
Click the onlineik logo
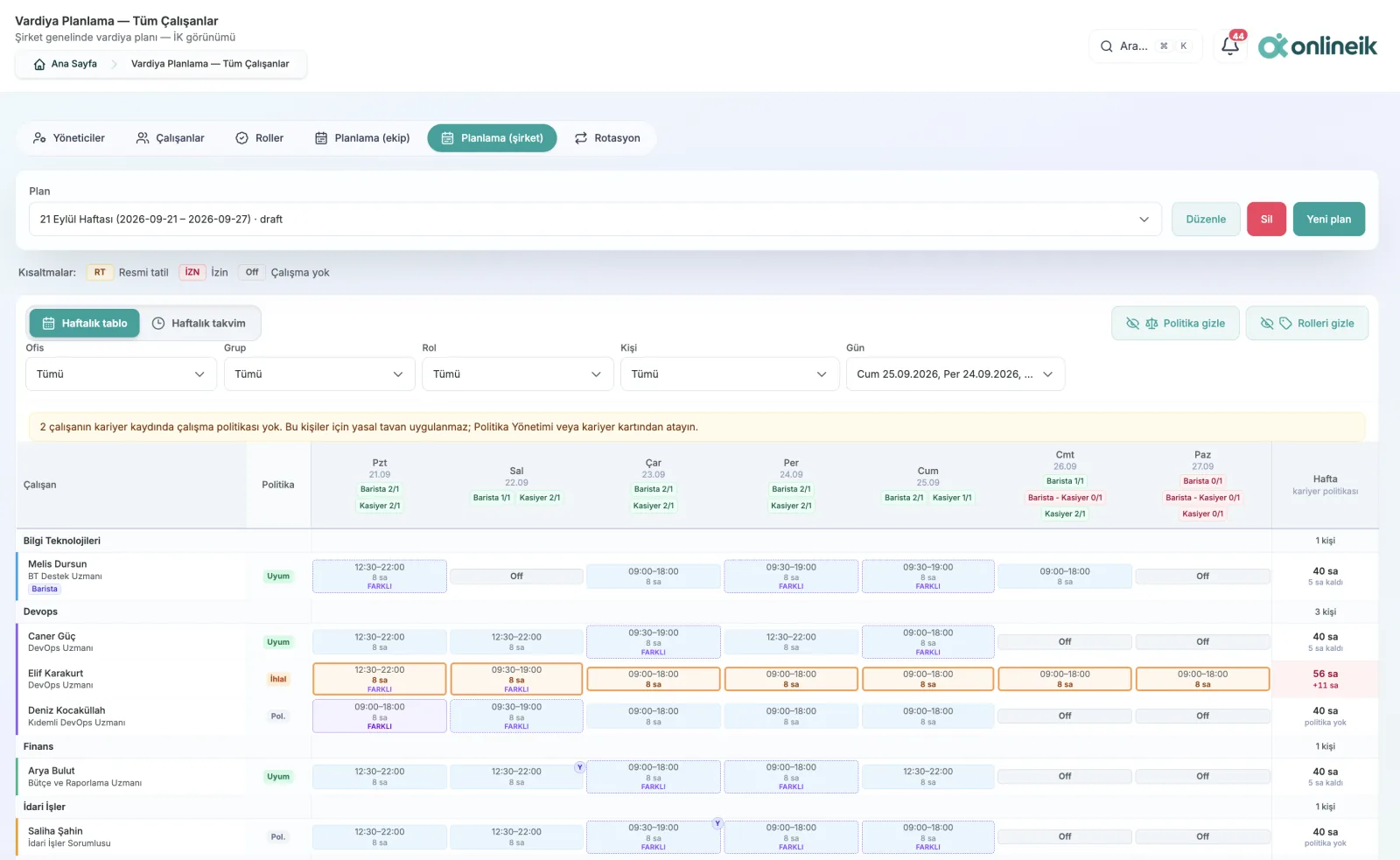click(x=1317, y=45)
